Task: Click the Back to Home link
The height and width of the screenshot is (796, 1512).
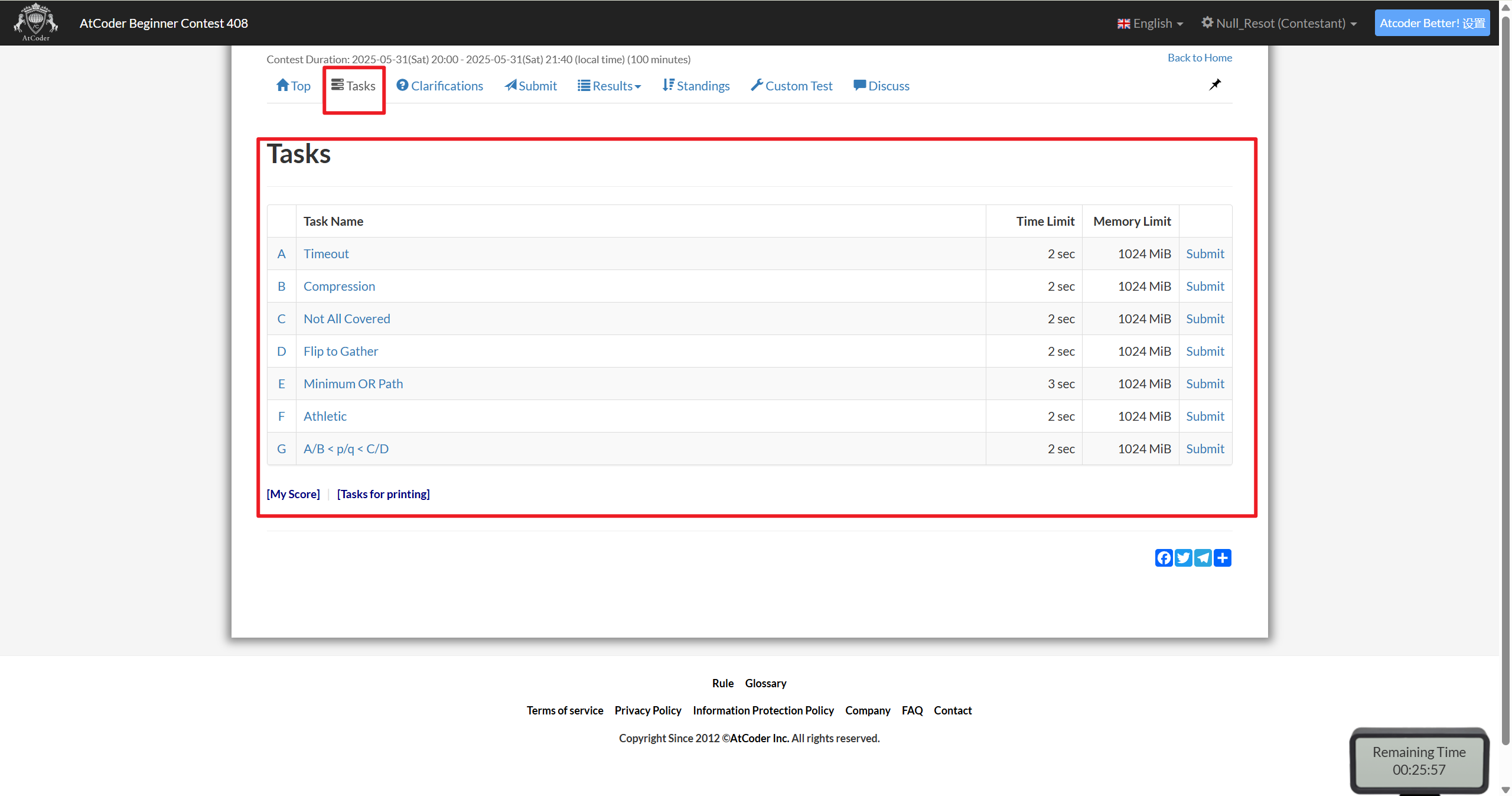Action: (1199, 57)
